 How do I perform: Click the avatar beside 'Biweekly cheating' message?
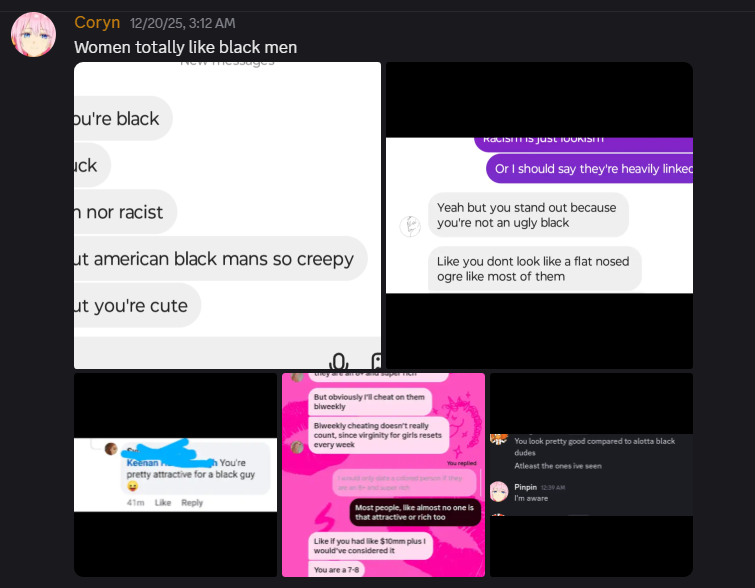(x=297, y=447)
